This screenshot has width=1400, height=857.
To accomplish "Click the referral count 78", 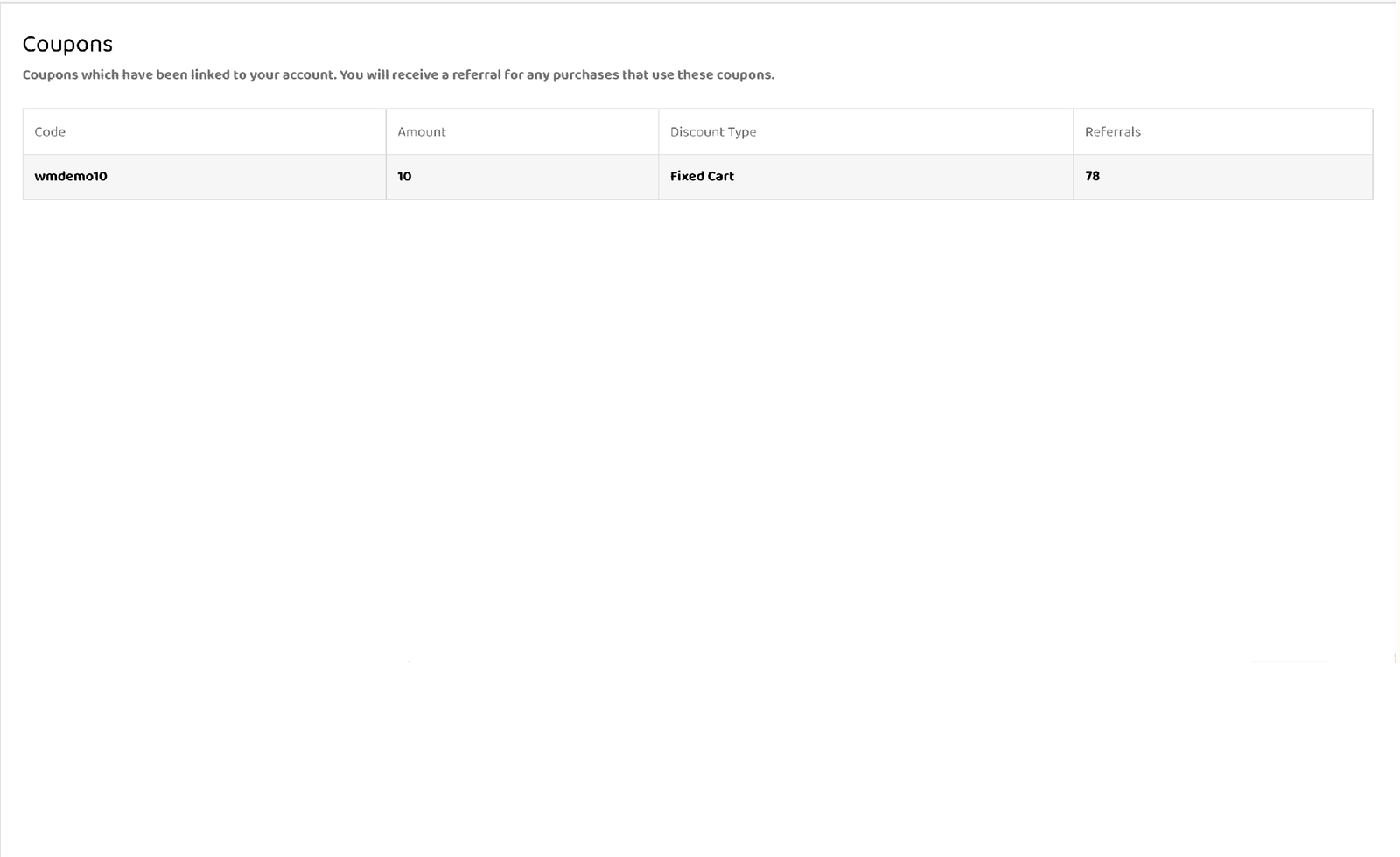I will (x=1092, y=176).
